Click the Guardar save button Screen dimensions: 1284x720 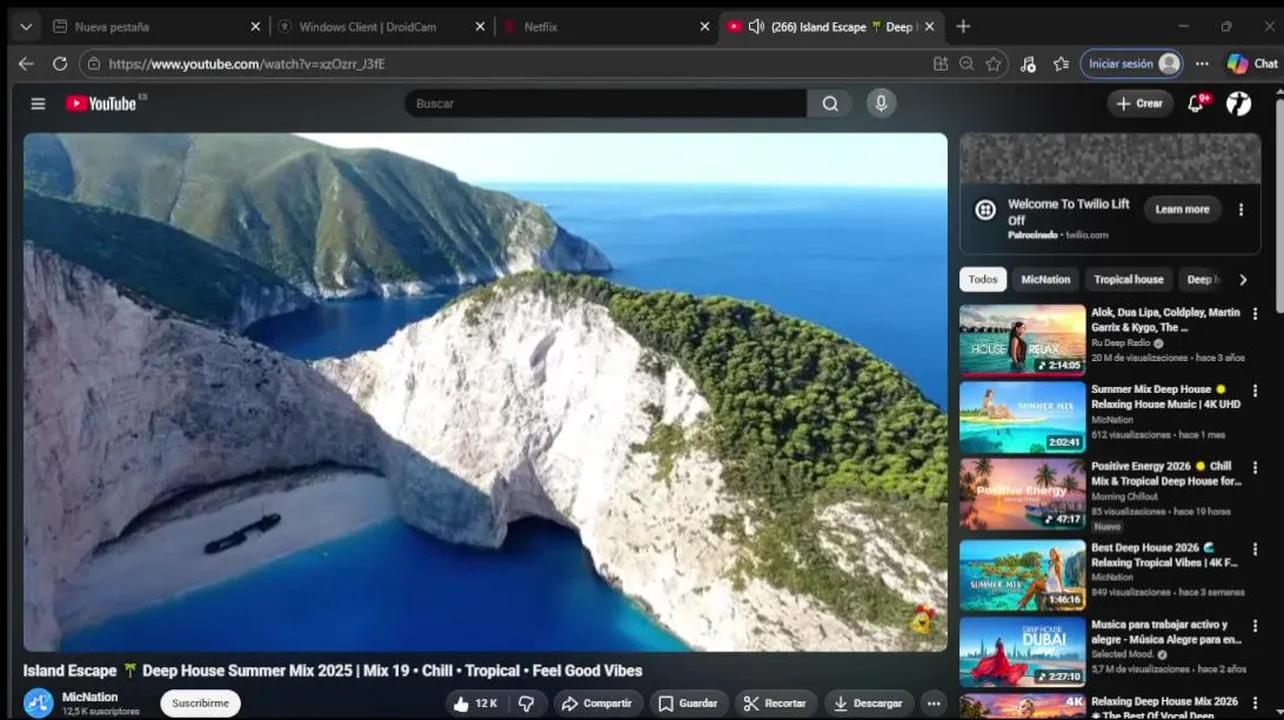coord(688,703)
